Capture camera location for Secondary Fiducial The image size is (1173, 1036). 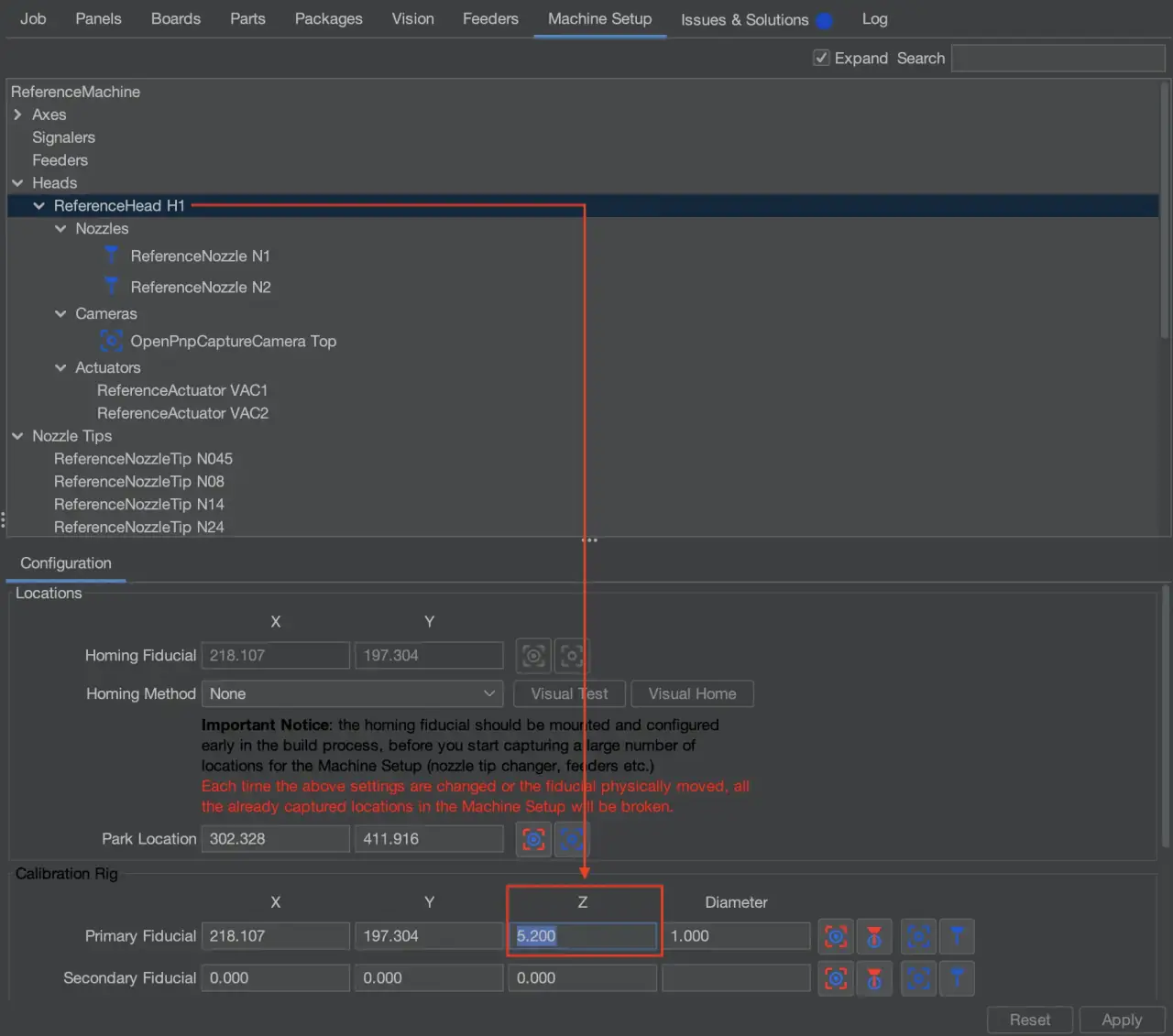pyautogui.click(x=835, y=978)
